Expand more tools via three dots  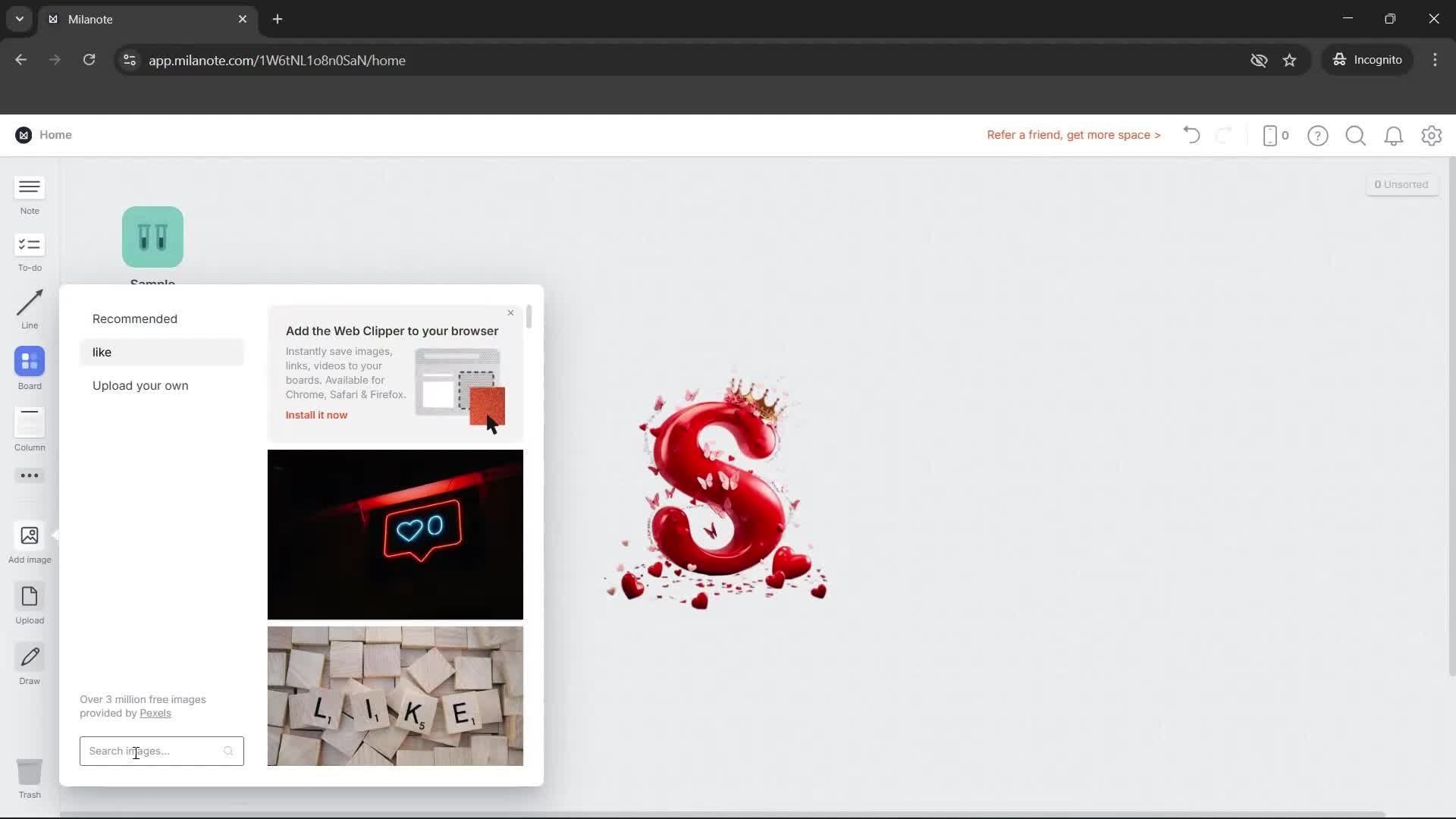pos(30,475)
